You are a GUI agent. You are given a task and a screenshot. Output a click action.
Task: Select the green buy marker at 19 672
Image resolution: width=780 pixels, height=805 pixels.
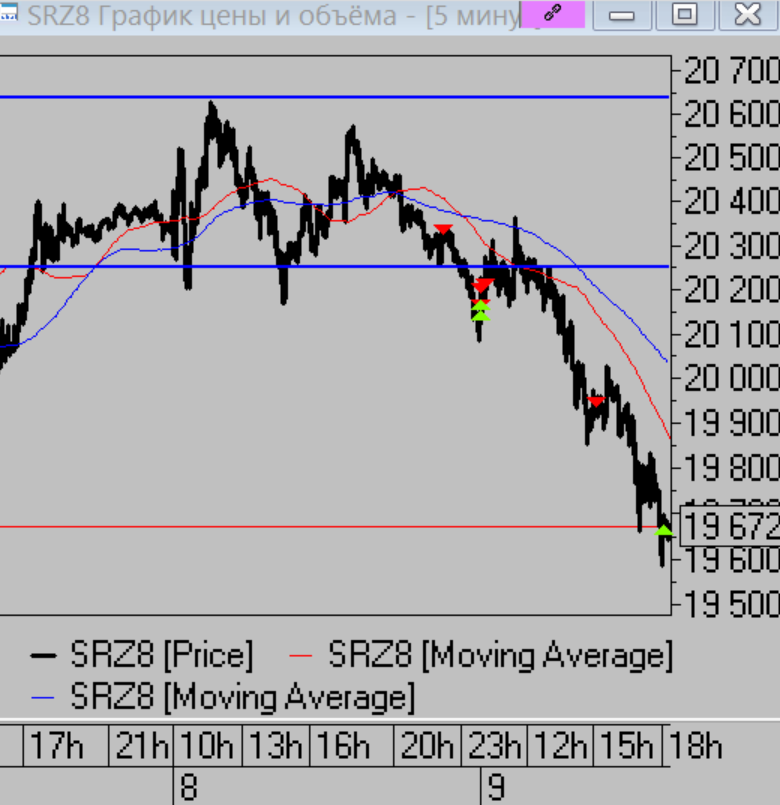[x=664, y=530]
